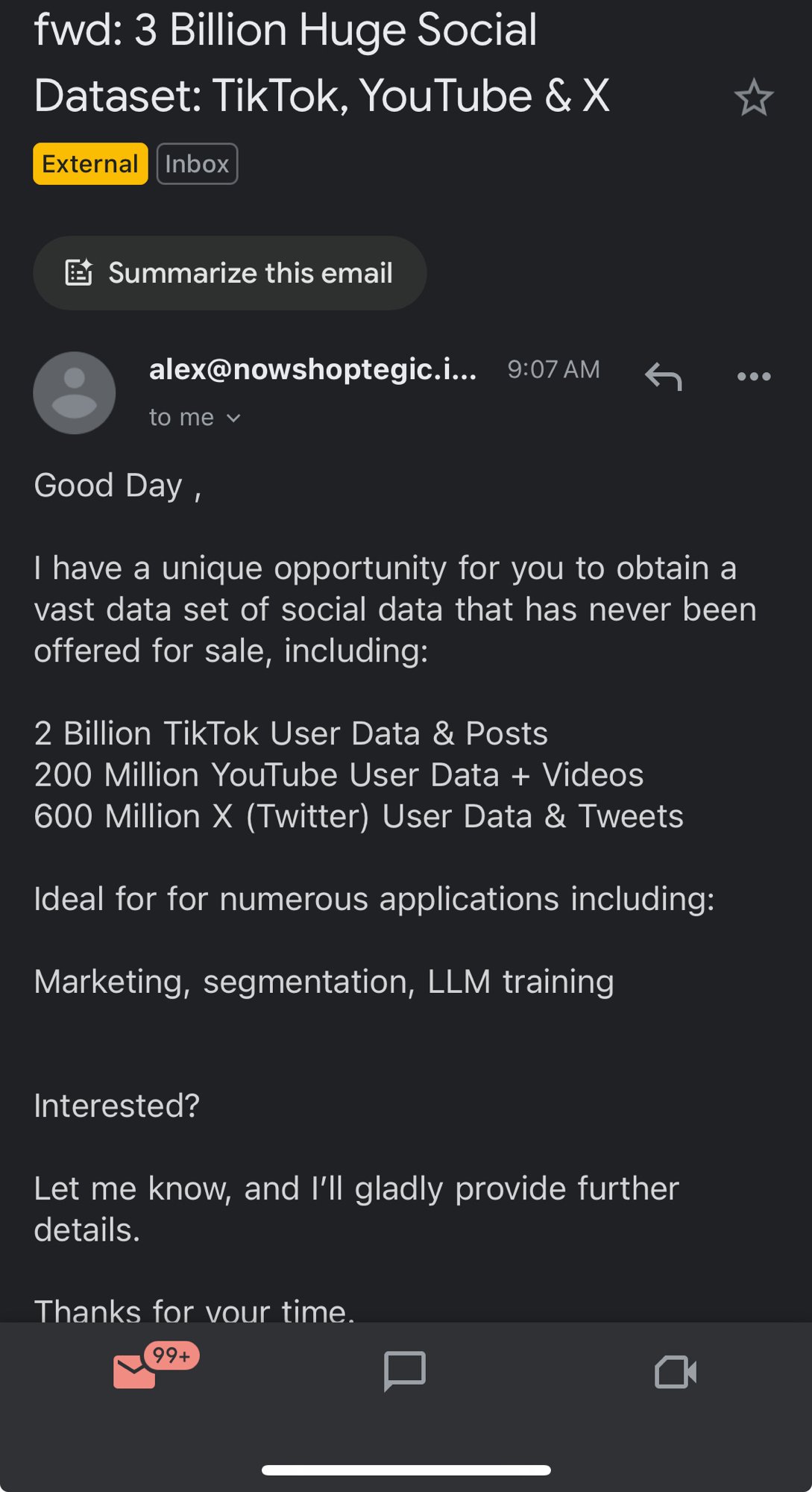Open the Mail tab with 99+ badge
The image size is (812, 1492).
click(x=135, y=1371)
